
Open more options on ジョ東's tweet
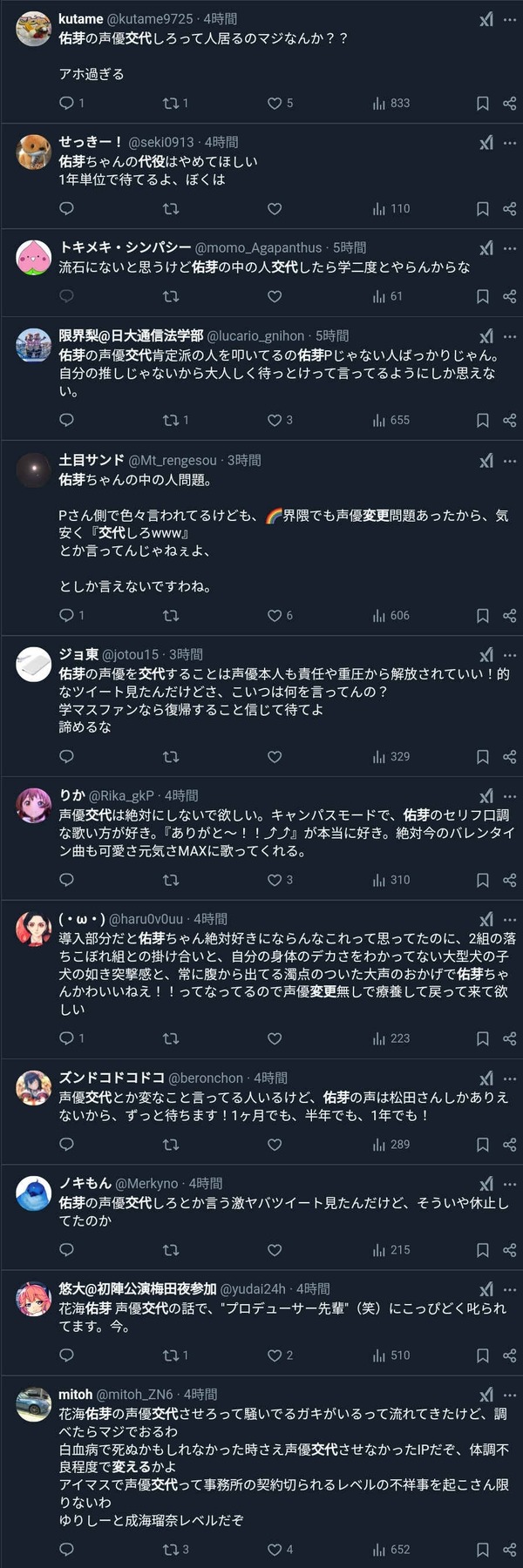(510, 655)
